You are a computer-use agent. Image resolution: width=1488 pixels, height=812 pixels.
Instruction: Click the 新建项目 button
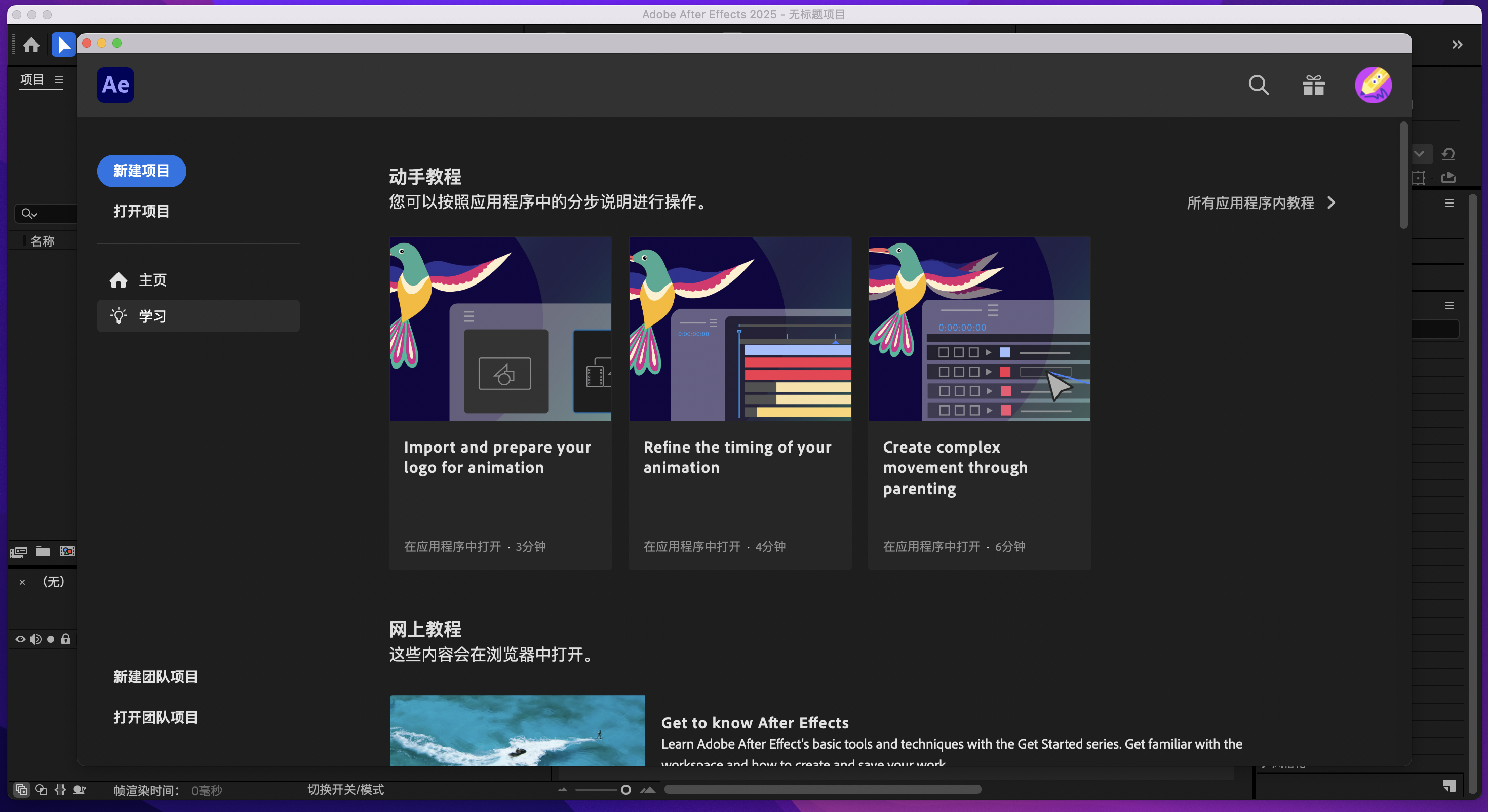tap(141, 171)
